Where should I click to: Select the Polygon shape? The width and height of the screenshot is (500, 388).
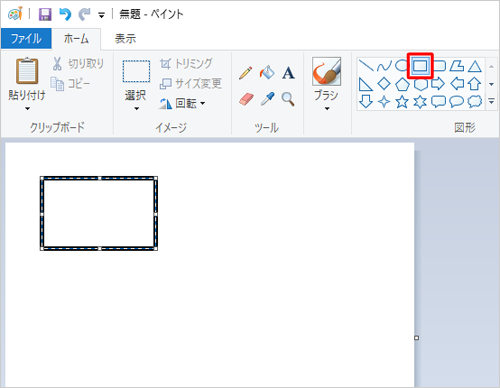tap(457, 66)
